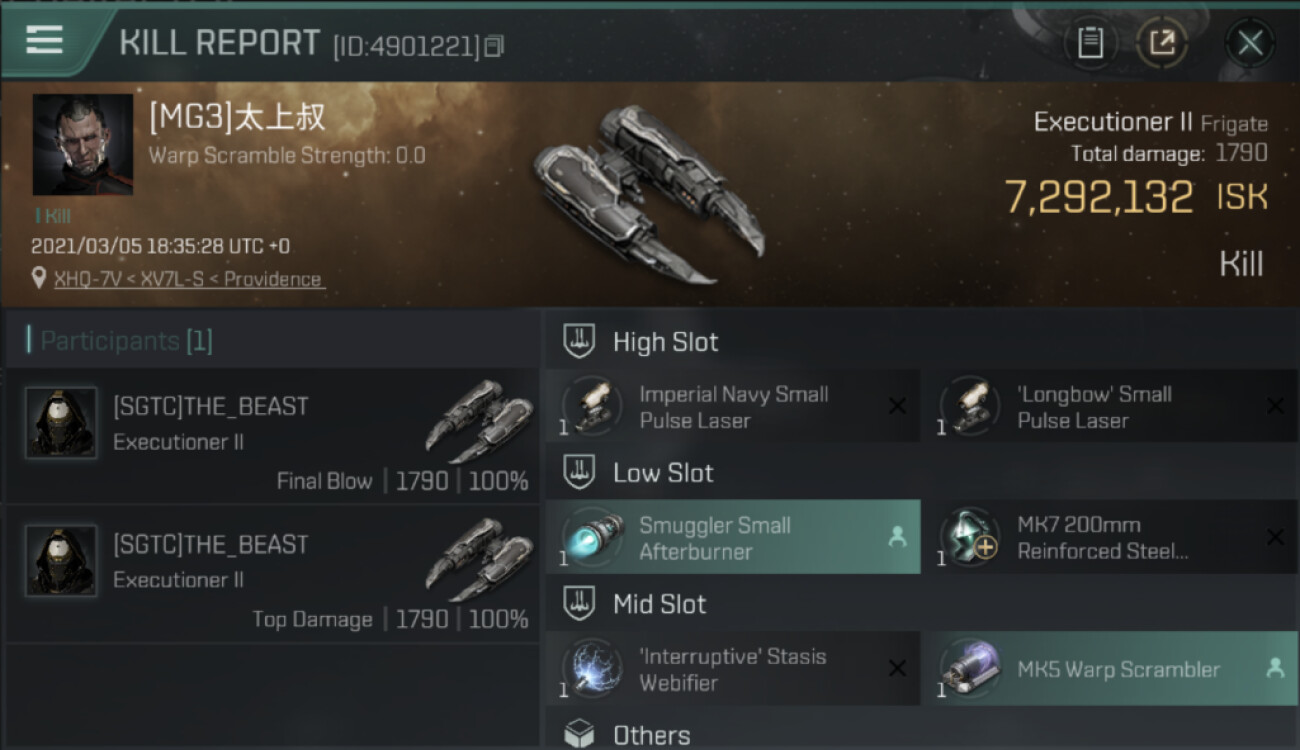Select the Imperial Navy Small Pulse Laser

click(732, 407)
